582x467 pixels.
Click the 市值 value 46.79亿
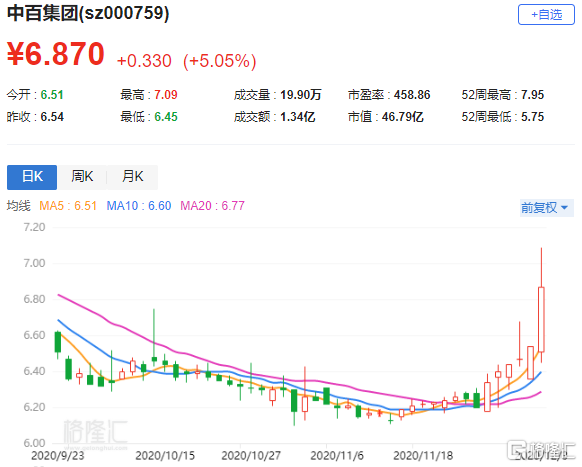403,117
